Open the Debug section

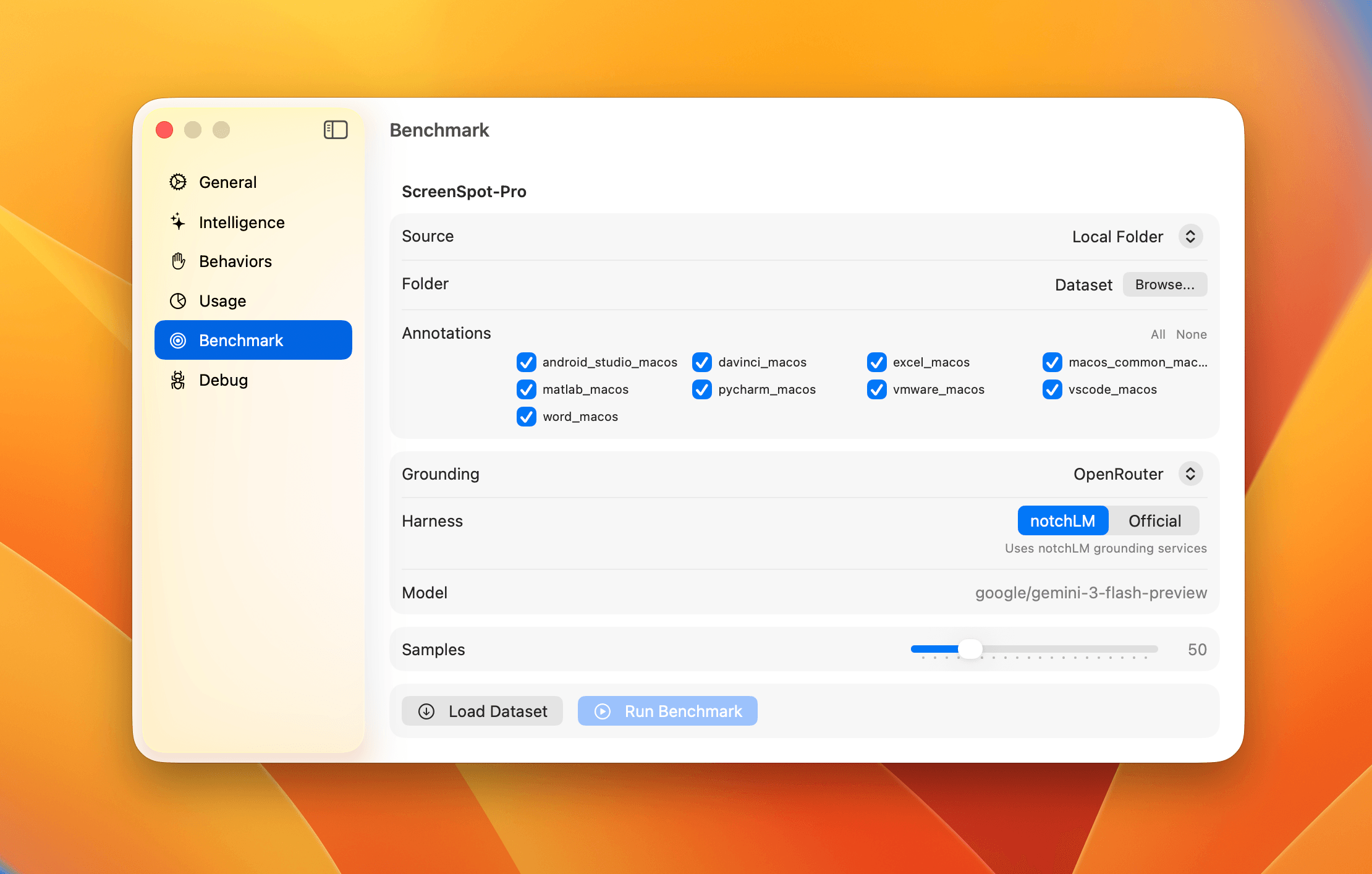253,380
